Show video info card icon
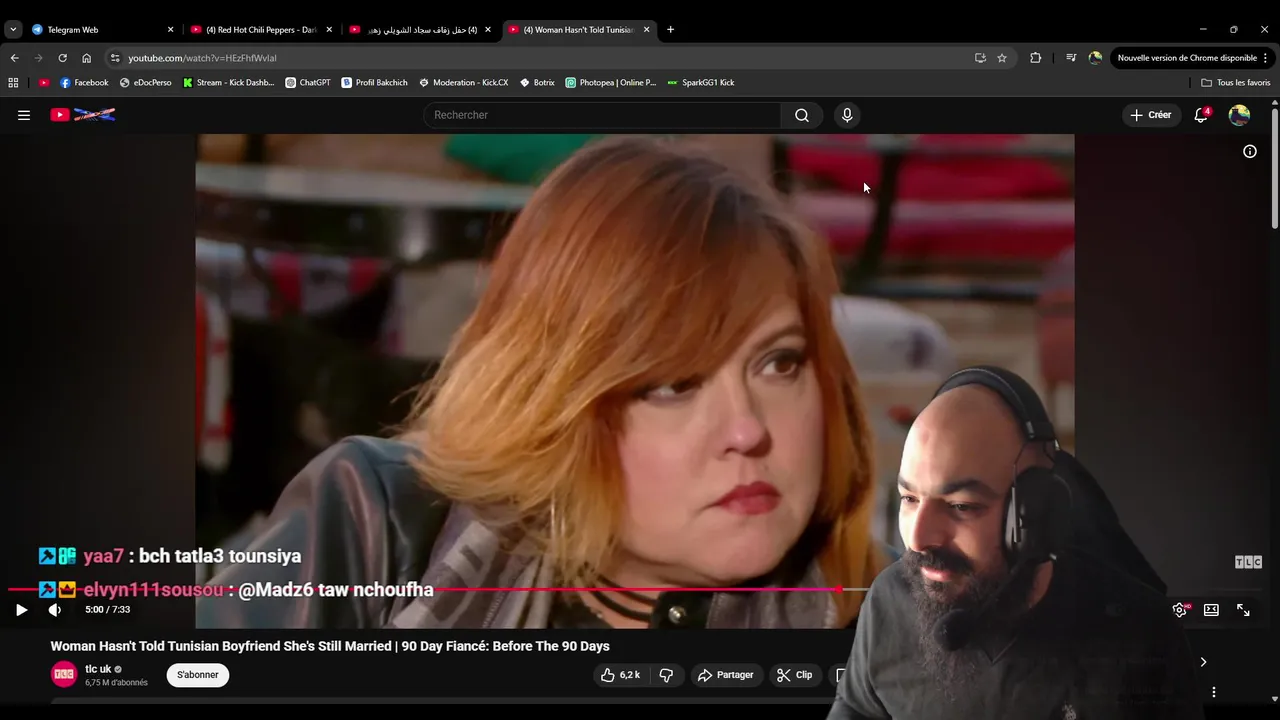 pyautogui.click(x=1250, y=152)
